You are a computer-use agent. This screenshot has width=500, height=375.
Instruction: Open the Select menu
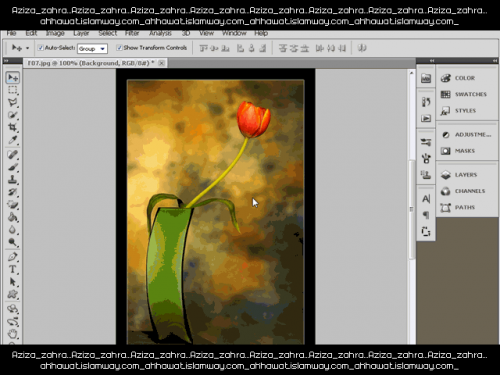[x=108, y=33]
